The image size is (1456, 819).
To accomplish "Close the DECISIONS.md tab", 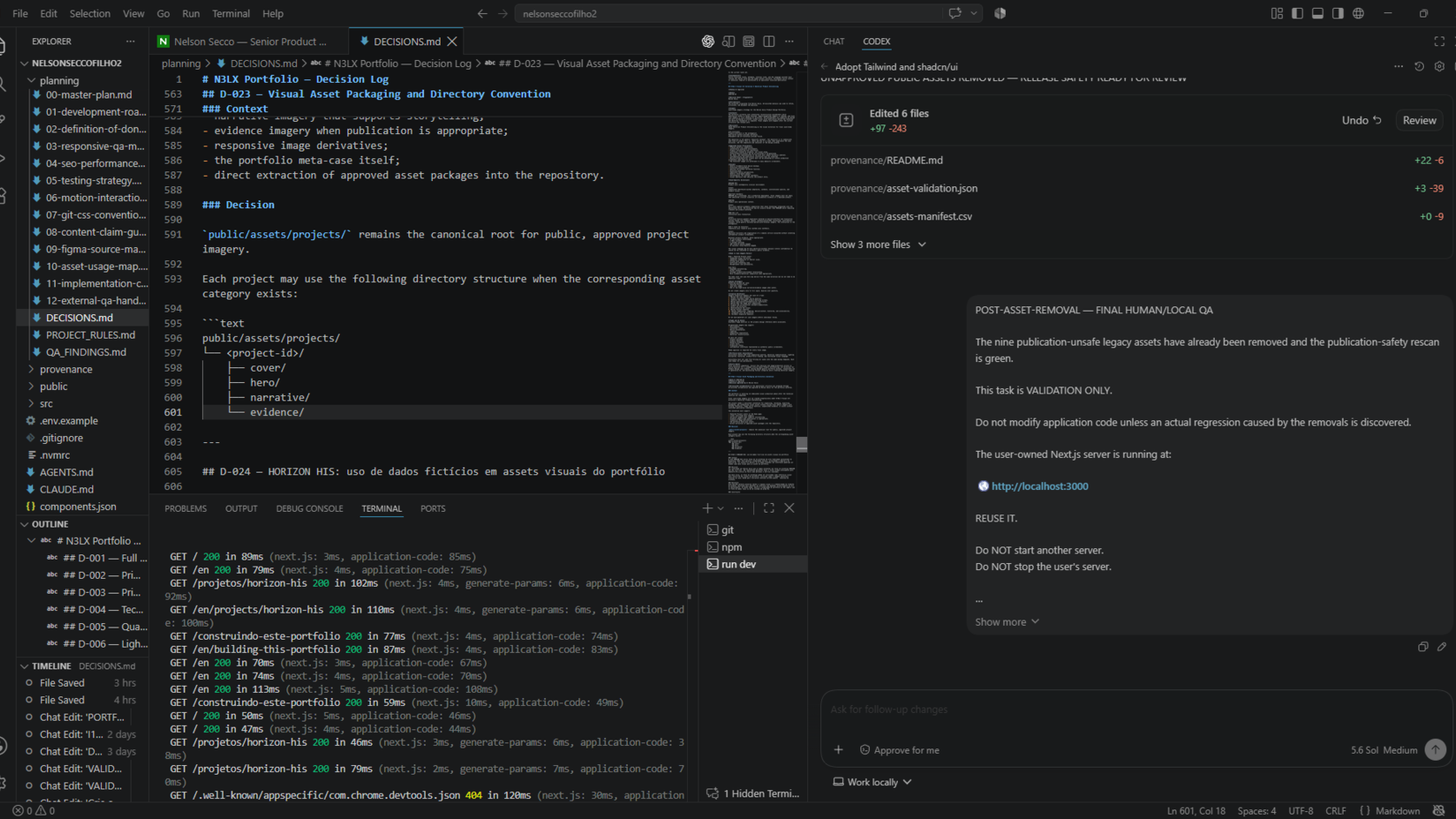I will click(x=452, y=42).
